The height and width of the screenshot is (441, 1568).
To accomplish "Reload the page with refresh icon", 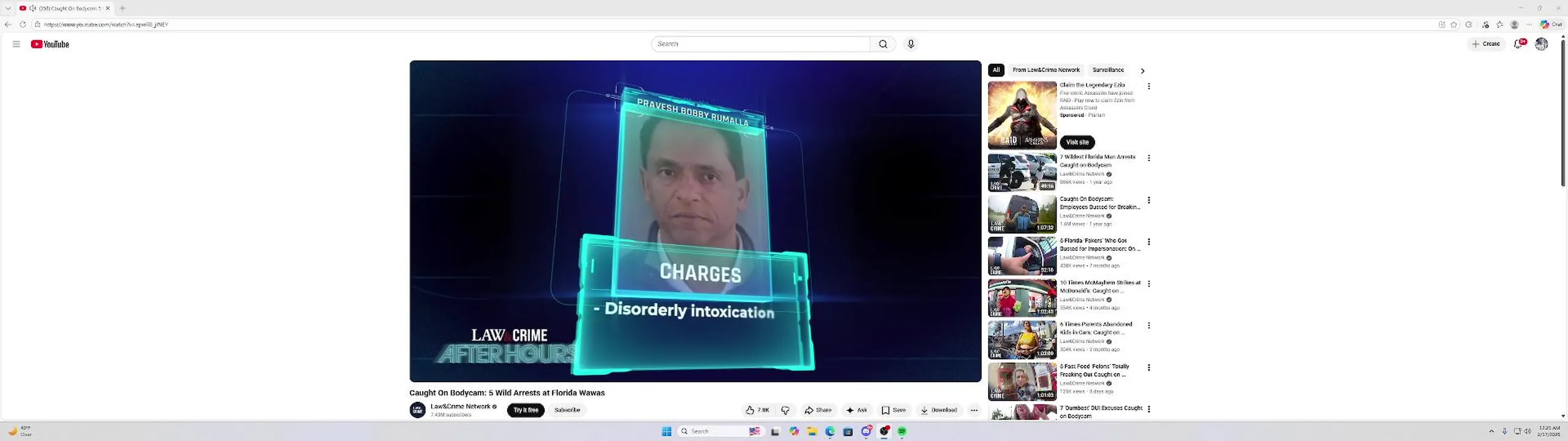I will [23, 24].
